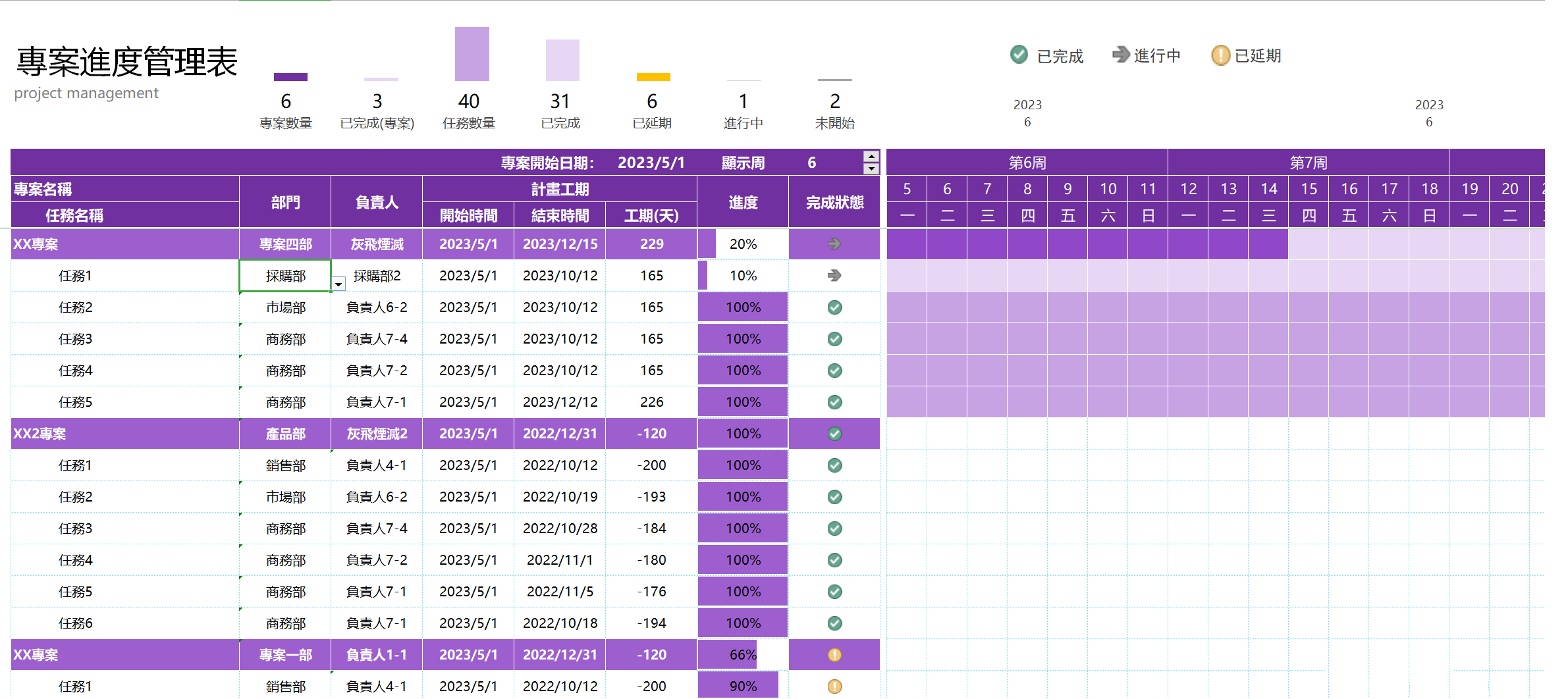Click the 專案名稱 header cell

pyautogui.click(x=125, y=189)
